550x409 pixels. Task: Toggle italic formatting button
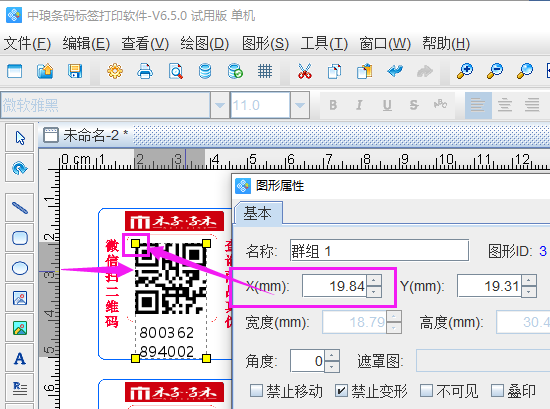click(x=359, y=105)
